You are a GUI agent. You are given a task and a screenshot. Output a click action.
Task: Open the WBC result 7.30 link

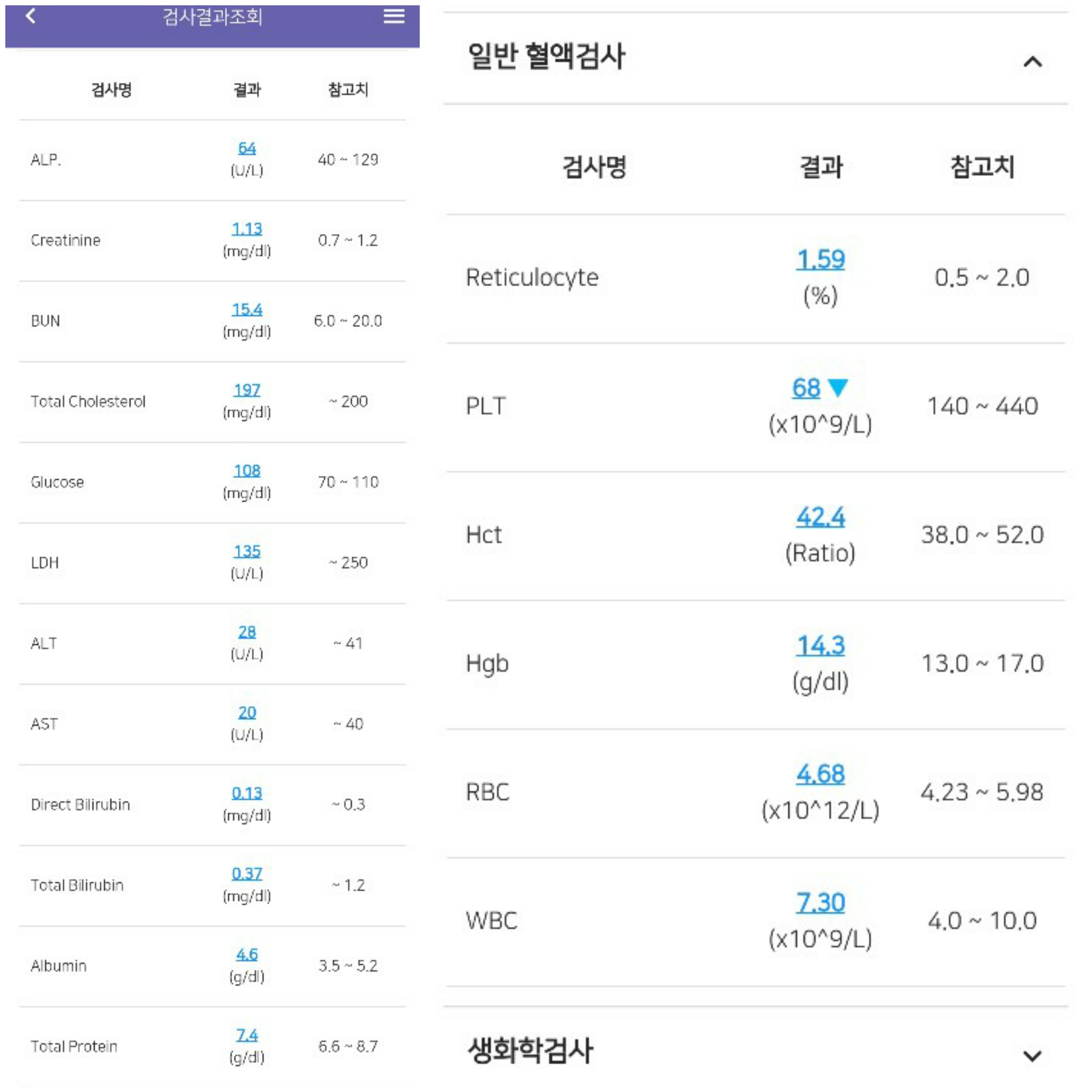[820, 903]
